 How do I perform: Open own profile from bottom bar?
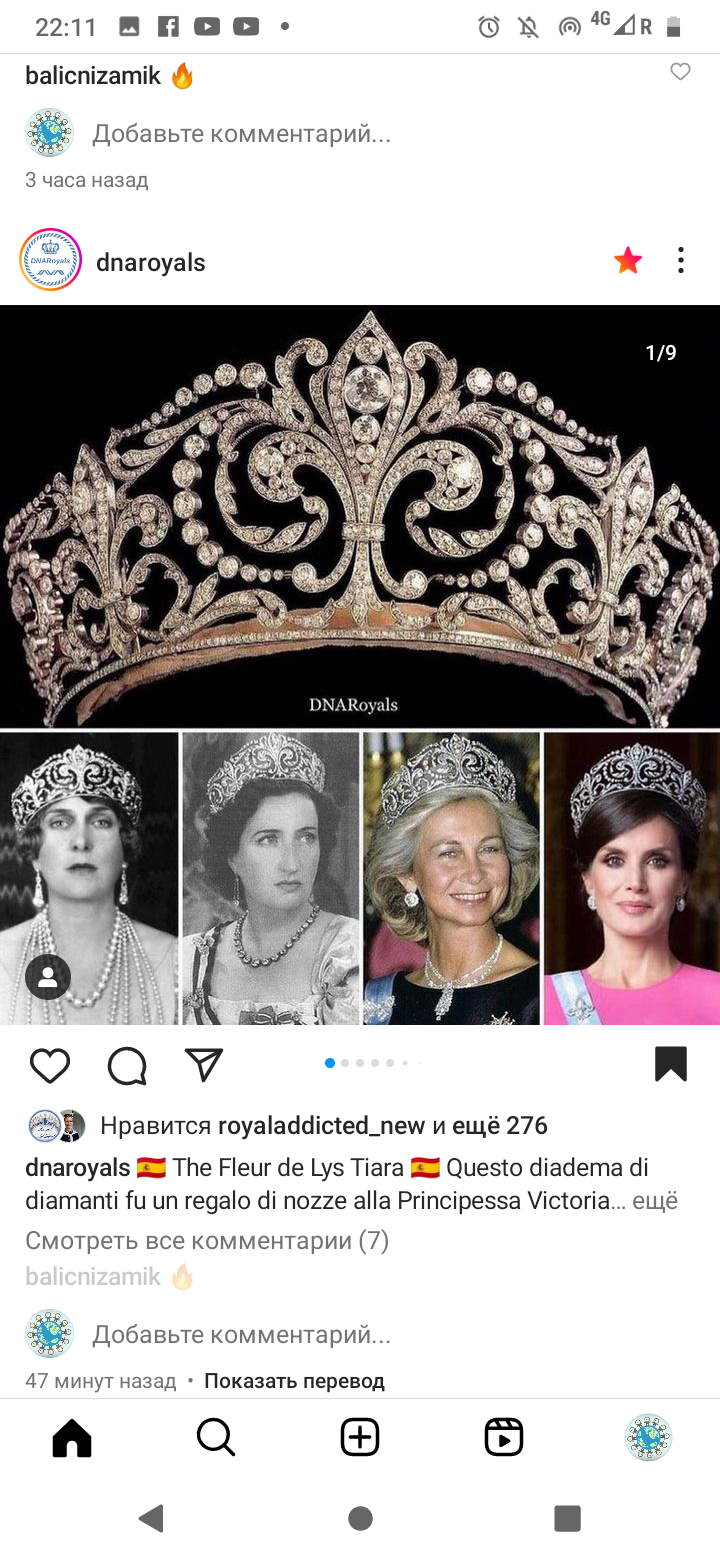coord(648,1438)
